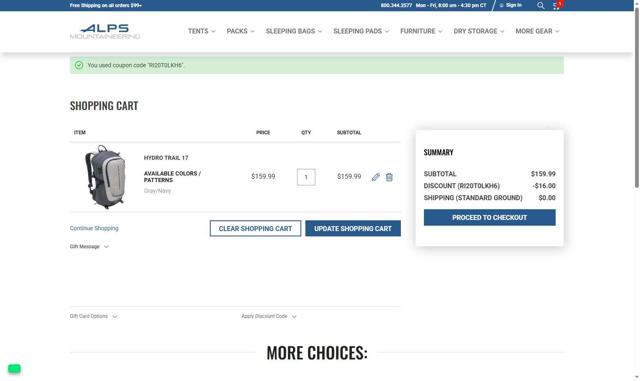Expand the Gift Message section
The width and height of the screenshot is (640, 381).
89,247
